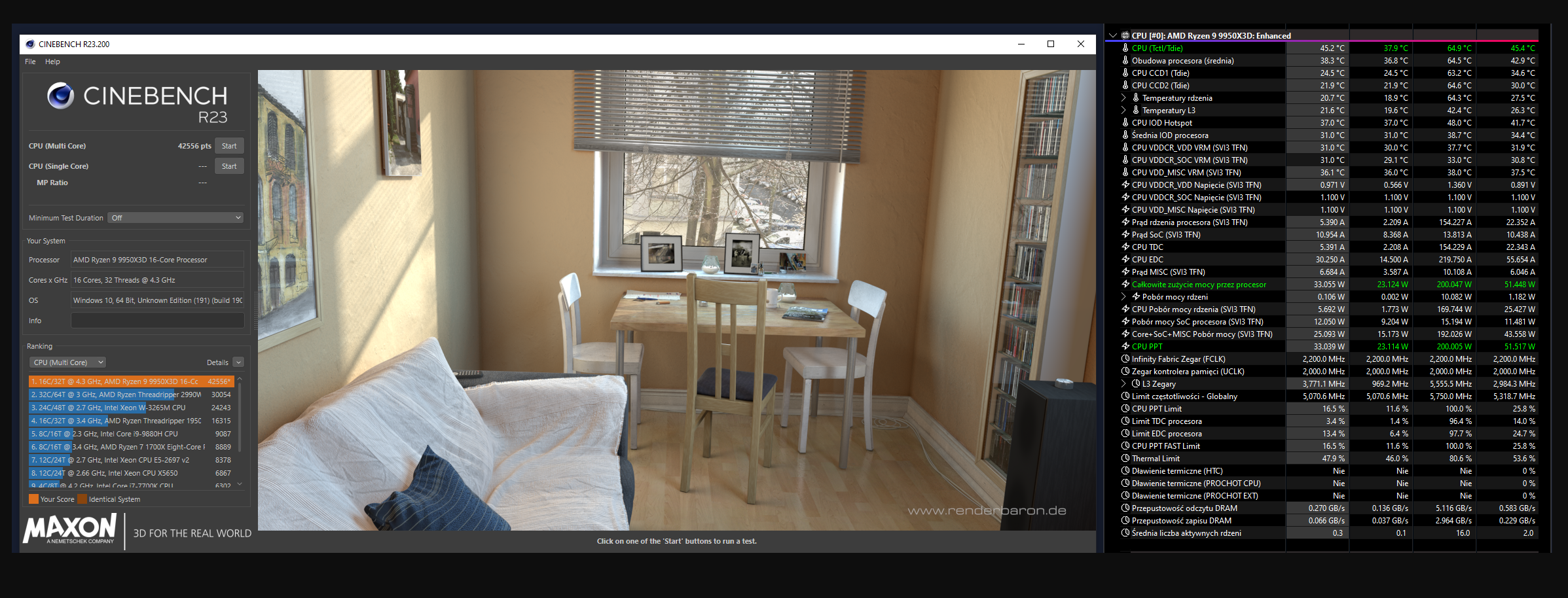Click the Cinebench icon in the title bar
This screenshot has width=1568, height=598.
tap(30, 44)
